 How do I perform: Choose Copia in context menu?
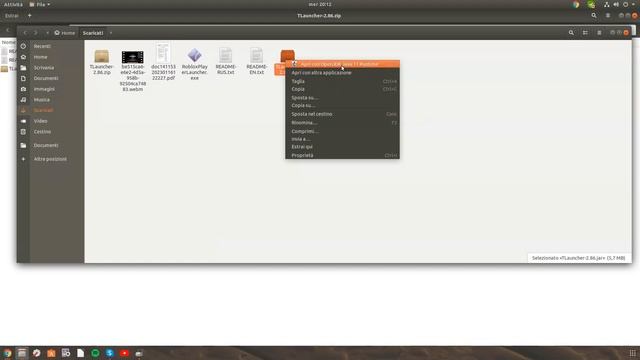(x=342, y=89)
